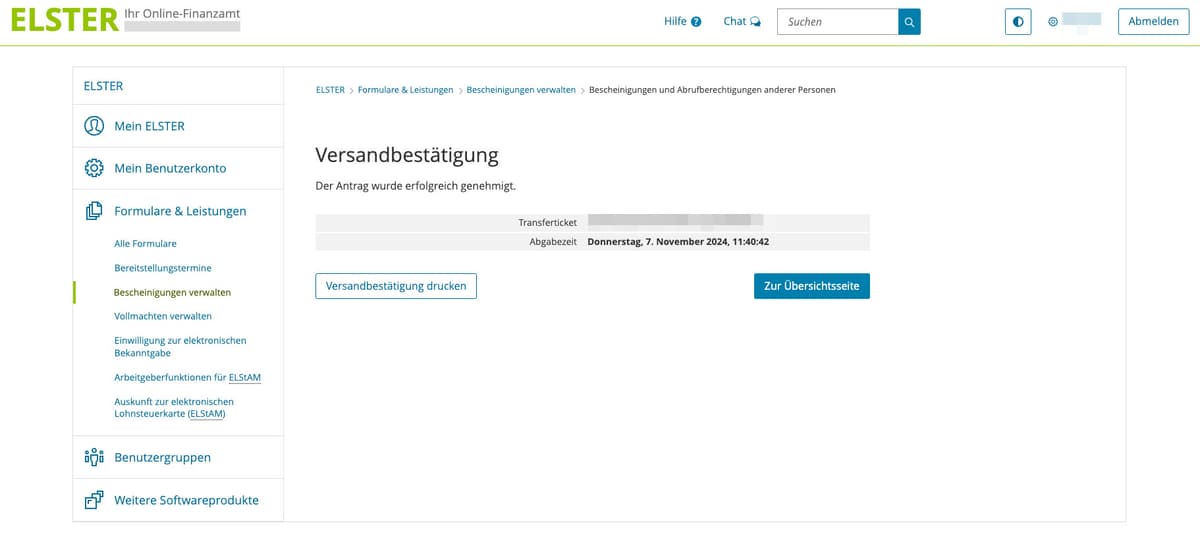Expand the Benutzergruppen section
Viewport: 1200px width, 538px height.
162,457
